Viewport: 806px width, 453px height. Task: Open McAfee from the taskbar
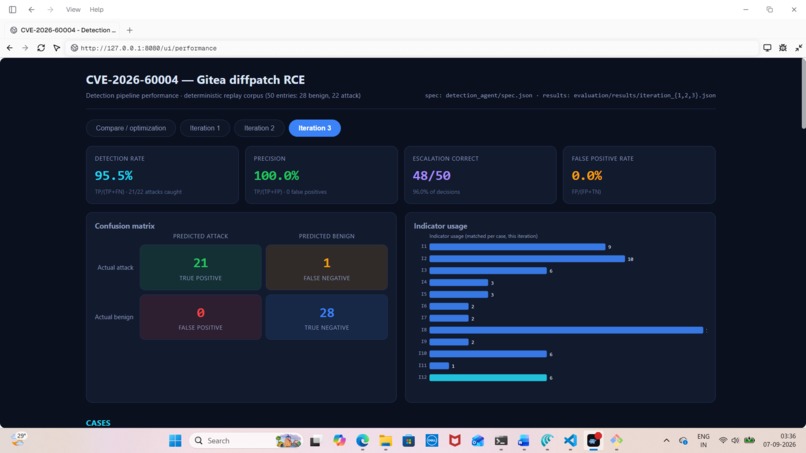pyautogui.click(x=455, y=441)
